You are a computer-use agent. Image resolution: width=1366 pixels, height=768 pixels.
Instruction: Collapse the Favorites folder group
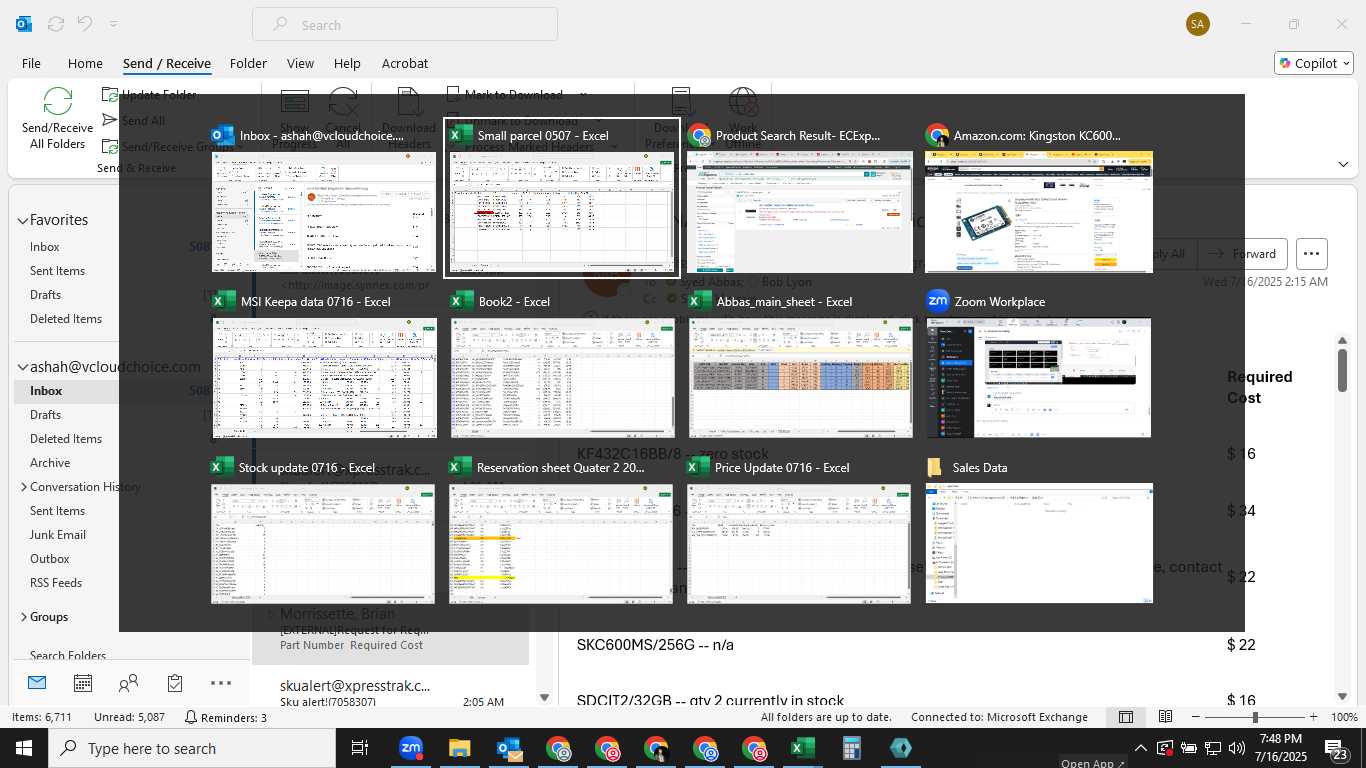[x=22, y=220]
